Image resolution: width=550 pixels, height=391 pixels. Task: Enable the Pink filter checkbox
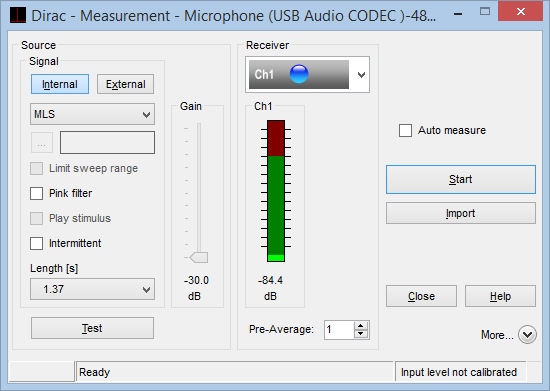click(x=36, y=193)
